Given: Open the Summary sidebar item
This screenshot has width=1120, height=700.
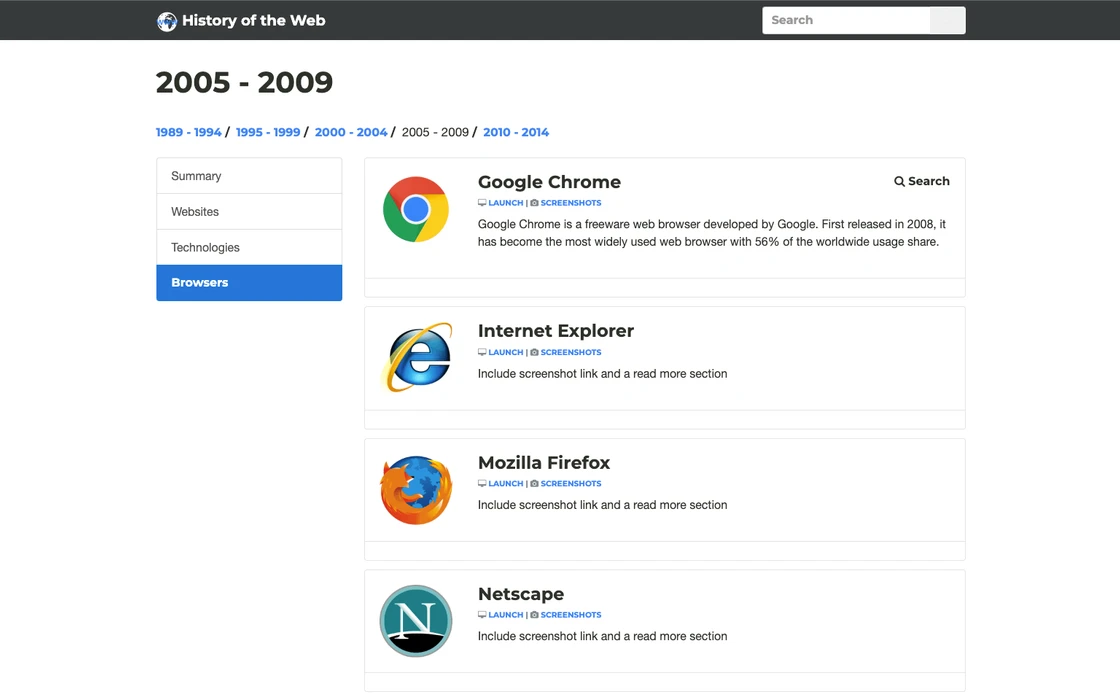Looking at the screenshot, I should [249, 176].
